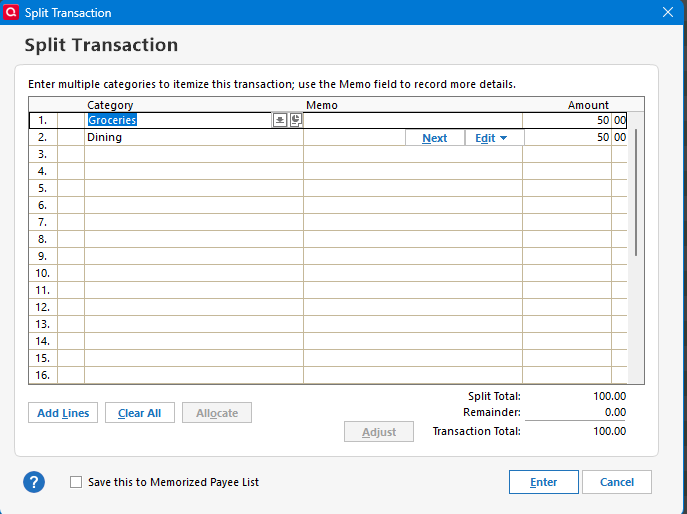Screen dimensions: 687x514
Task: Open the blue question mark help icon
Action: pyautogui.click(x=34, y=482)
